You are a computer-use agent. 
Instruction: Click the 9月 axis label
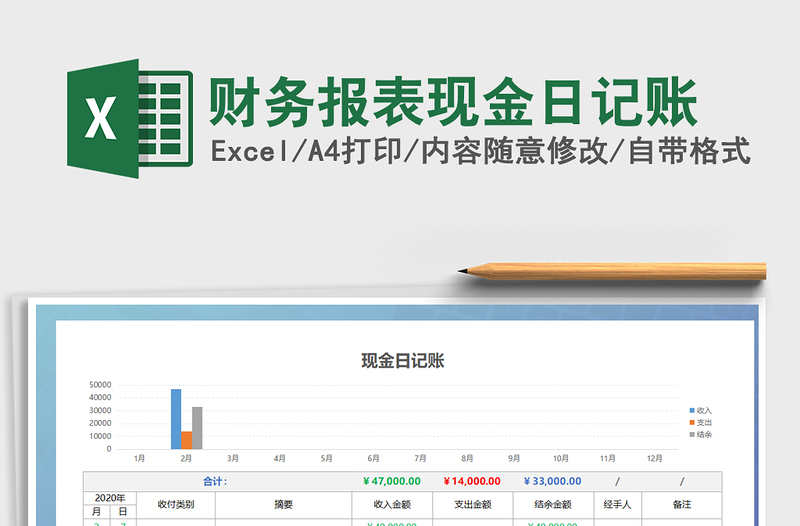[x=514, y=458]
